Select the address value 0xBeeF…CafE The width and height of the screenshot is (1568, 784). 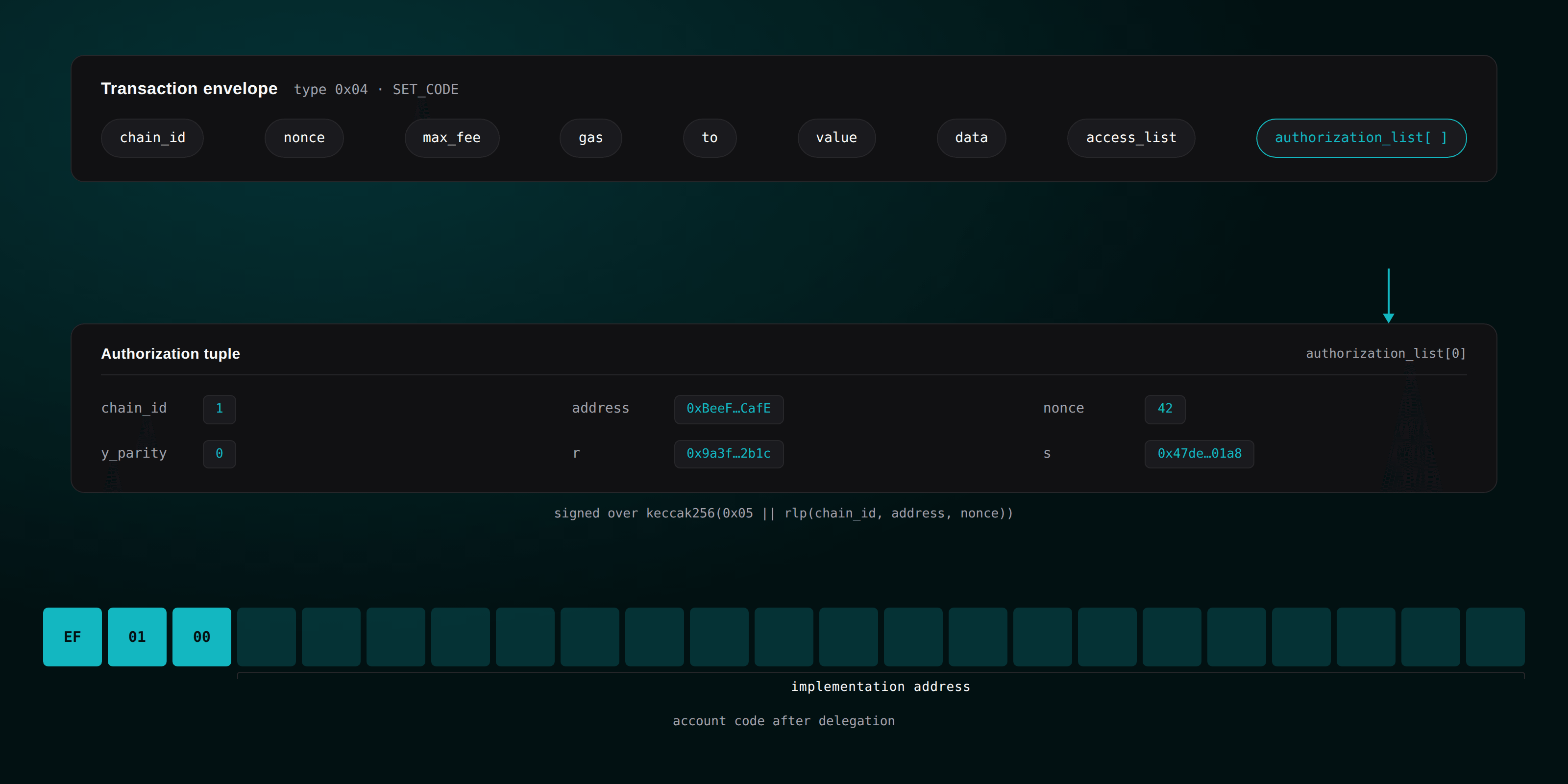729,409
